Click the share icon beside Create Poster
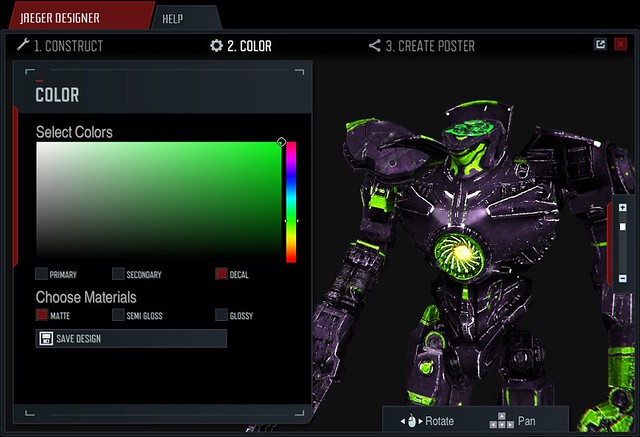 tap(374, 46)
